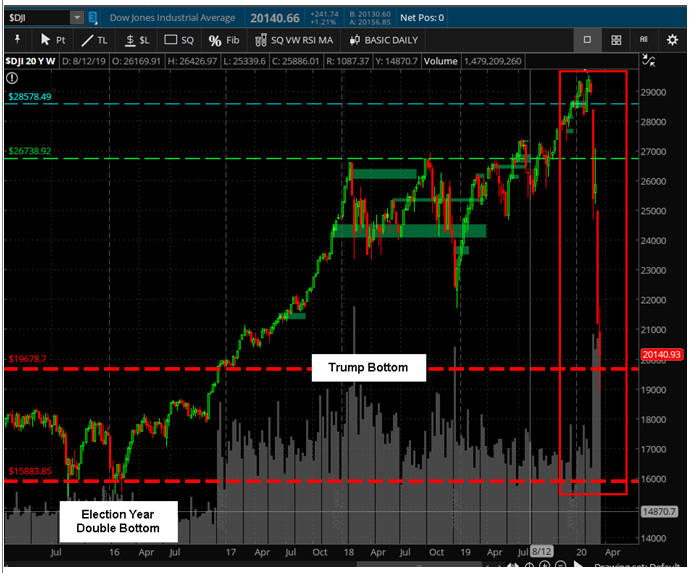698x573 pixels.
Task: Click the 18 year label on time axis
Action: point(349,553)
